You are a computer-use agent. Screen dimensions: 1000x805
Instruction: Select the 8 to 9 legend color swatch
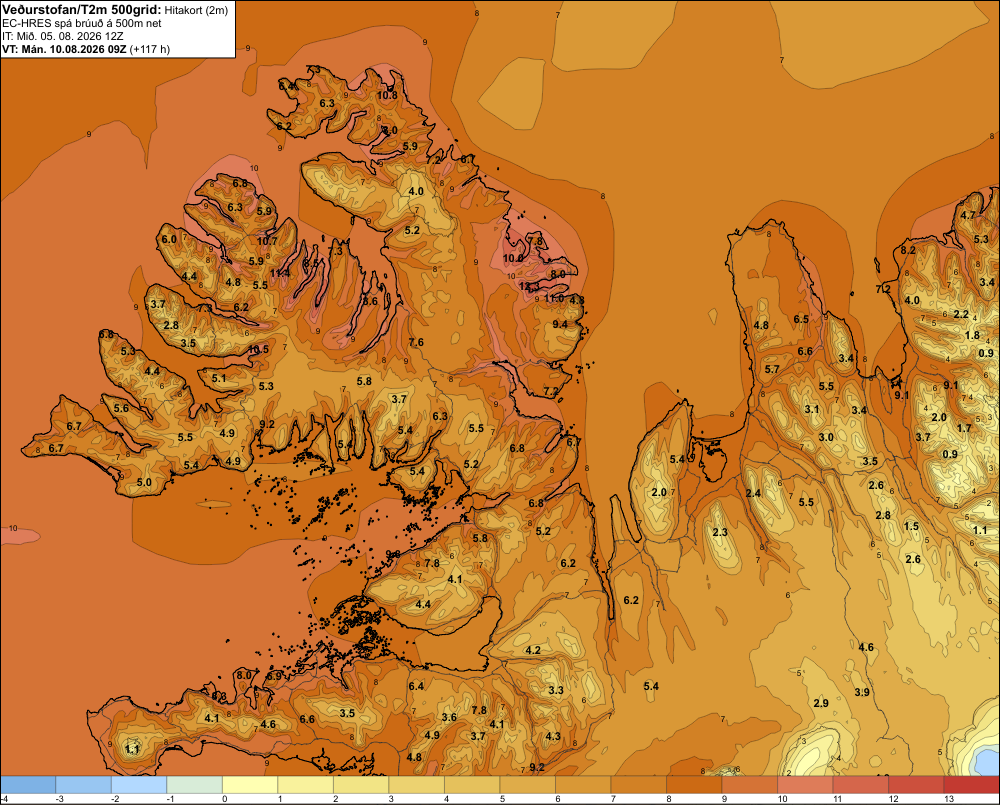[x=694, y=785]
